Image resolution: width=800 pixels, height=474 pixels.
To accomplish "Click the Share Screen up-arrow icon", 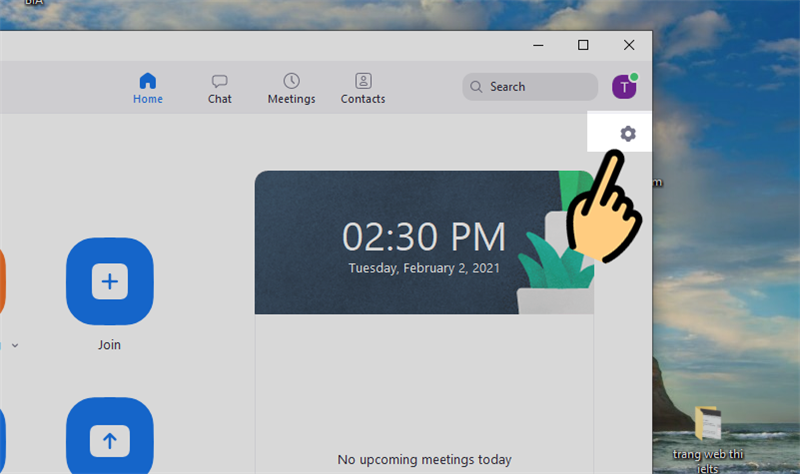I will (x=109, y=439).
